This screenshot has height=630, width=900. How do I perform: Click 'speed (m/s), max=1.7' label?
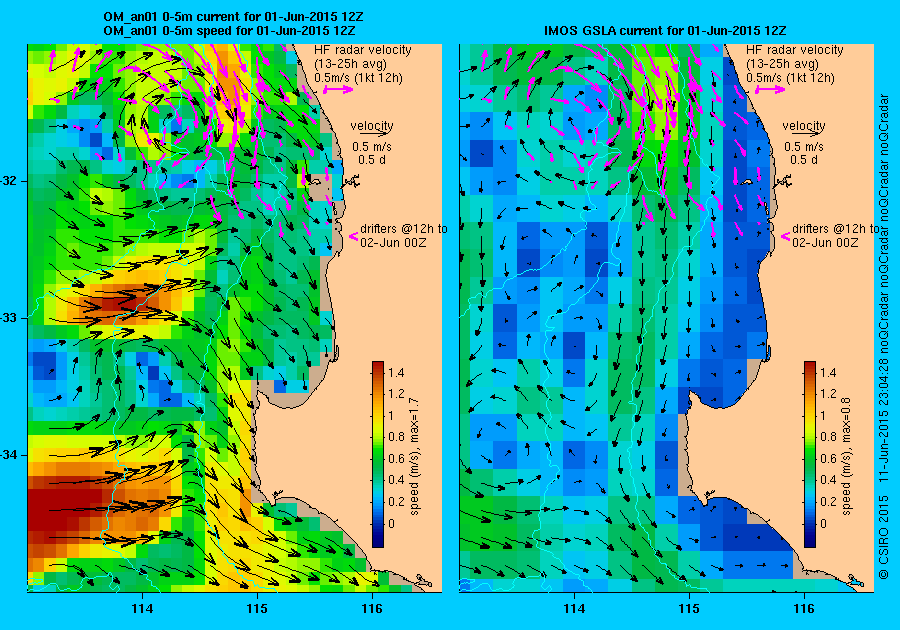tap(414, 456)
